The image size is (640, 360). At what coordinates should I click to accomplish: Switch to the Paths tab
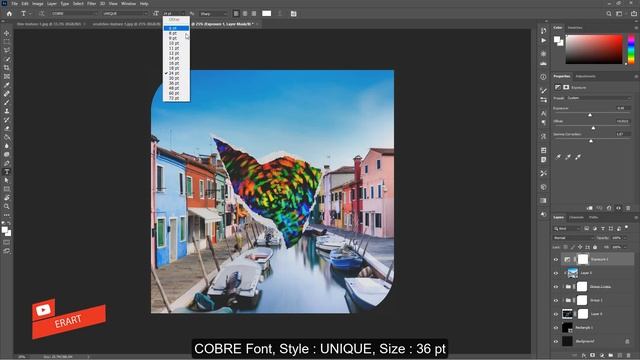[593, 218]
